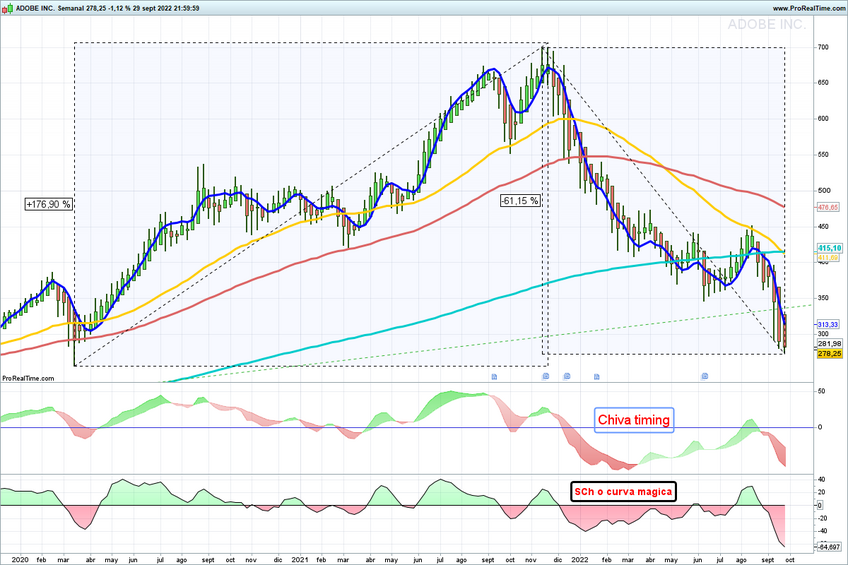Open the event marker icon under February 2022
The image size is (848, 565).
(597, 377)
